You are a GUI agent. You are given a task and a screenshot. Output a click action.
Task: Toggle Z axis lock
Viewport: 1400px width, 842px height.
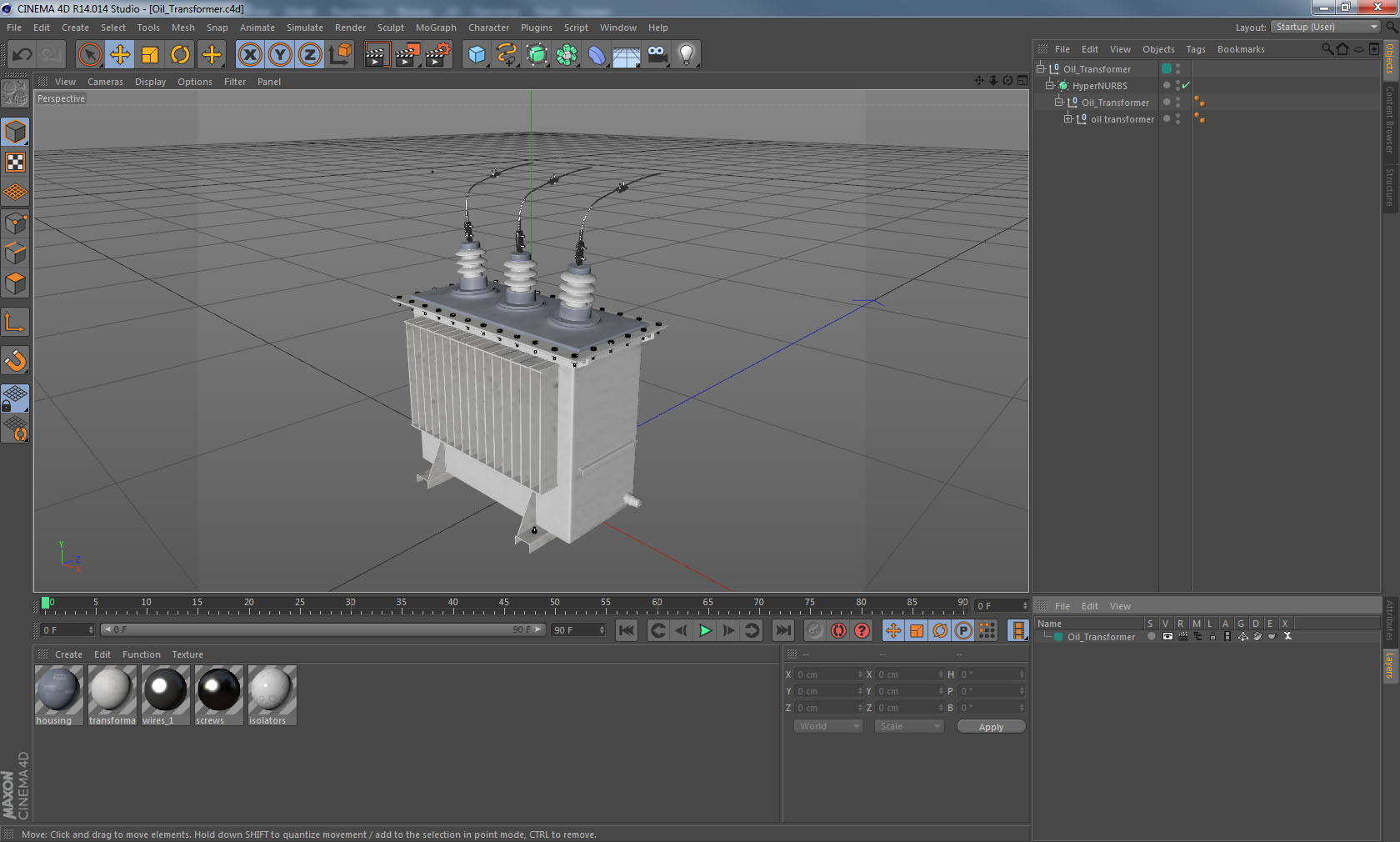tap(310, 55)
